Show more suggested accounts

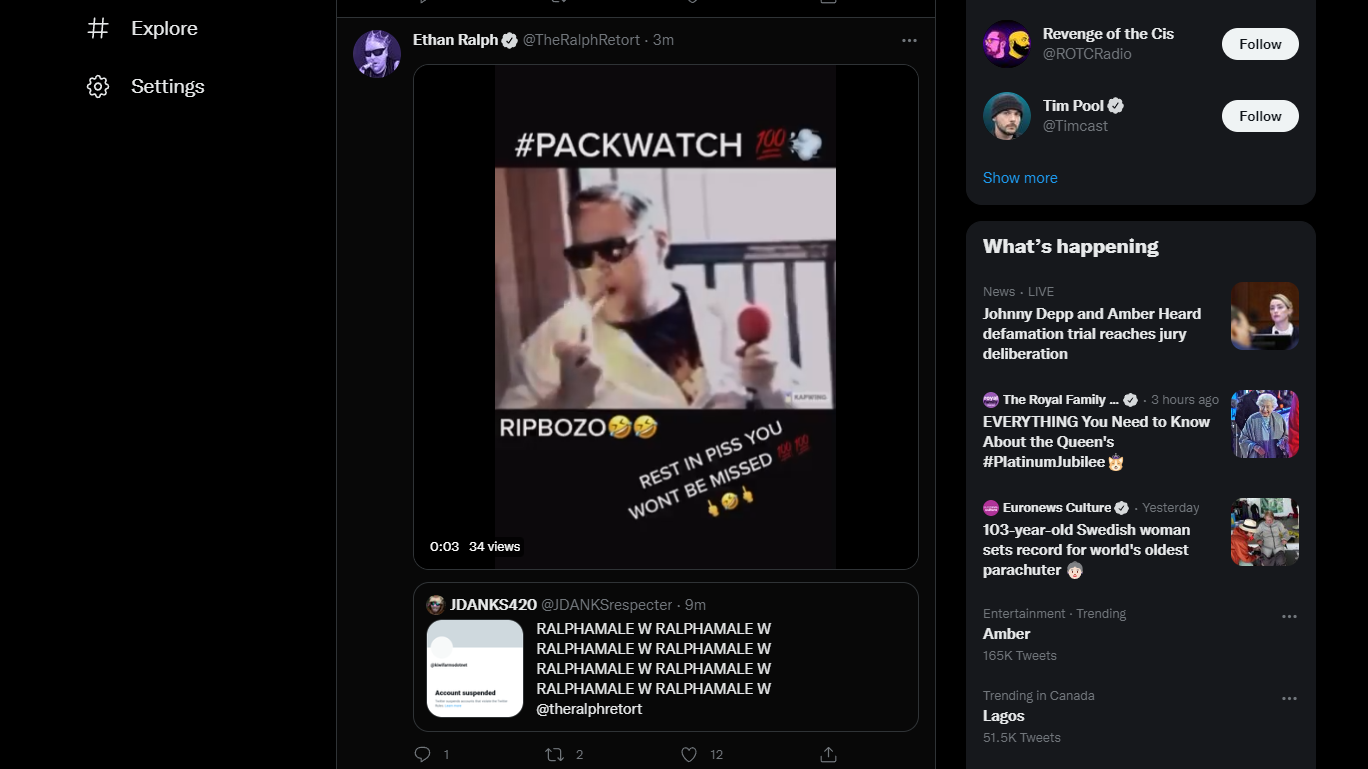(1020, 178)
